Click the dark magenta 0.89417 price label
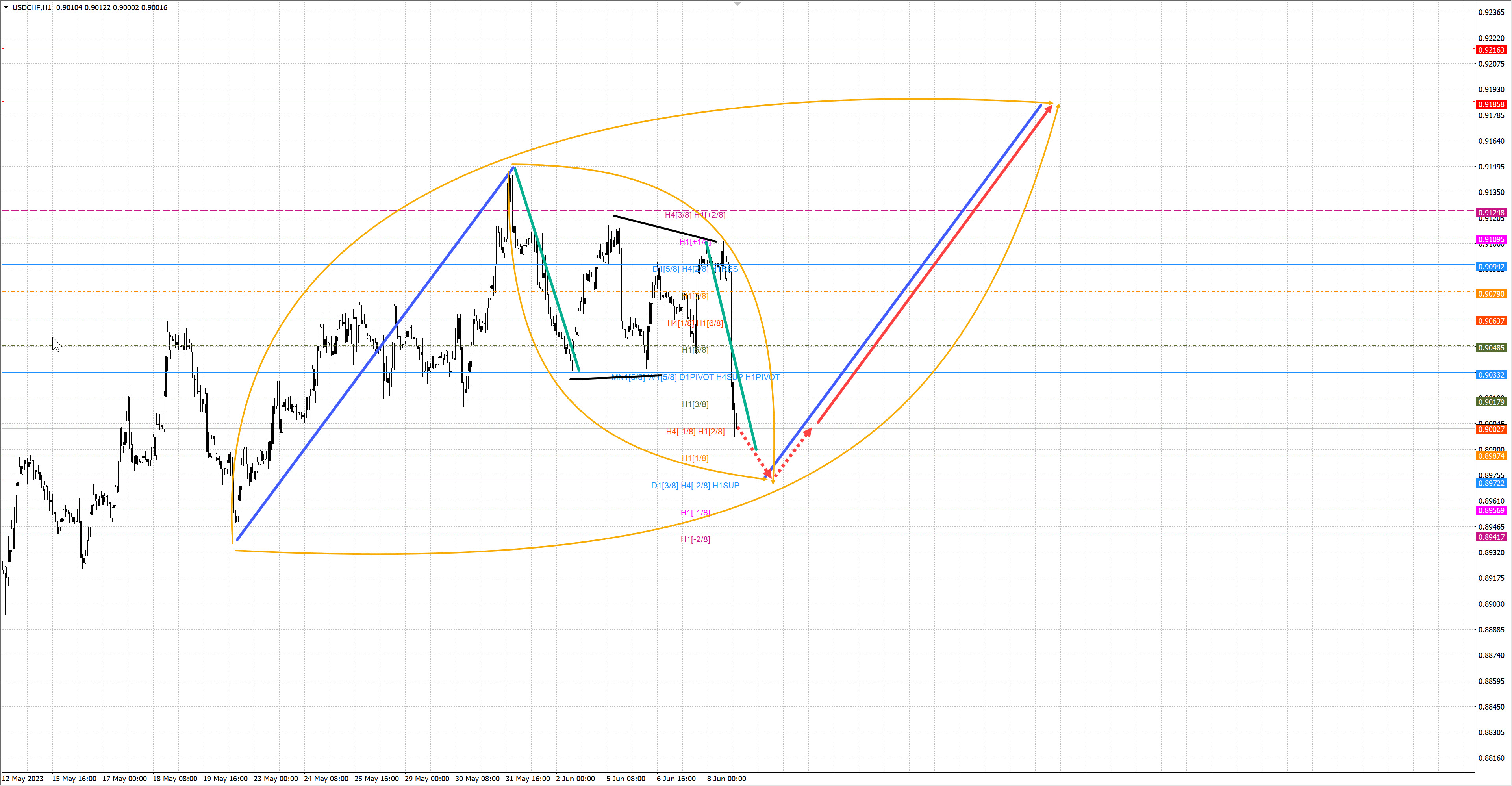Image resolution: width=1512 pixels, height=786 pixels. tap(1491, 538)
